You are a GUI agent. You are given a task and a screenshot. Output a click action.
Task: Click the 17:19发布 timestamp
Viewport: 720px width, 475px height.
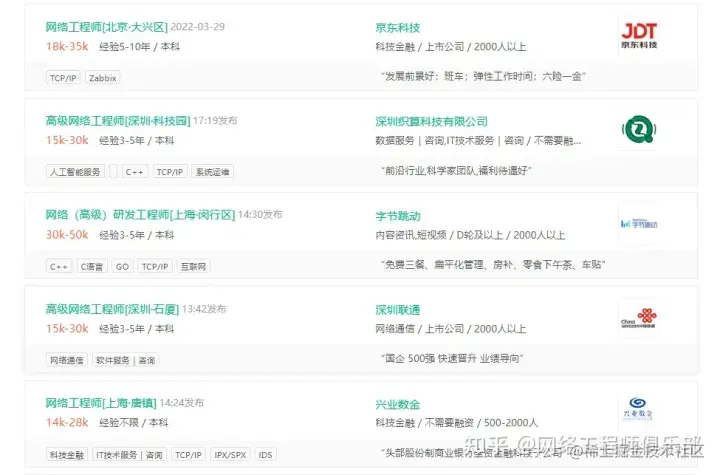click(x=215, y=121)
